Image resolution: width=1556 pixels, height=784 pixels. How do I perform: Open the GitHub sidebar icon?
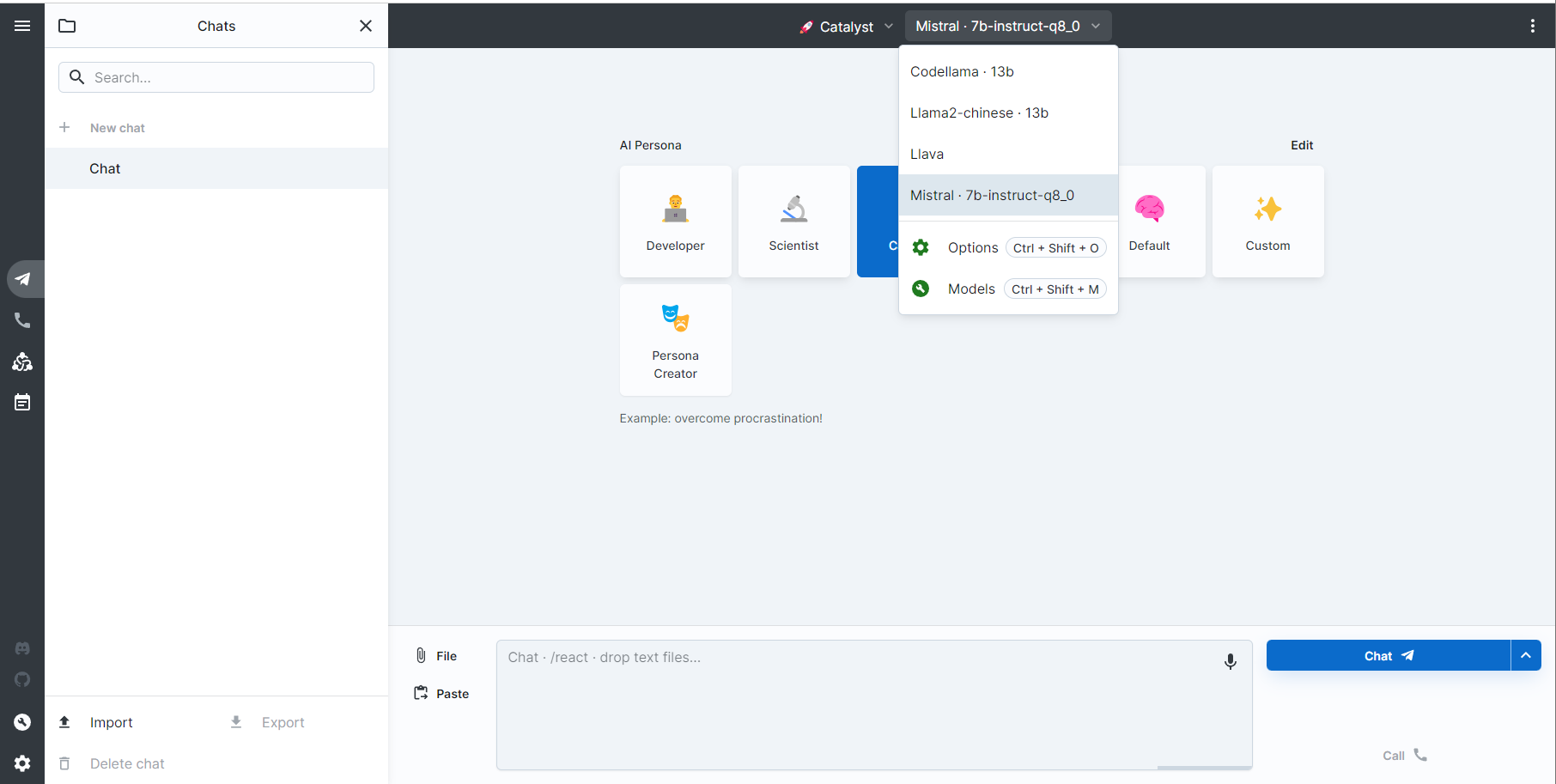pyautogui.click(x=22, y=679)
